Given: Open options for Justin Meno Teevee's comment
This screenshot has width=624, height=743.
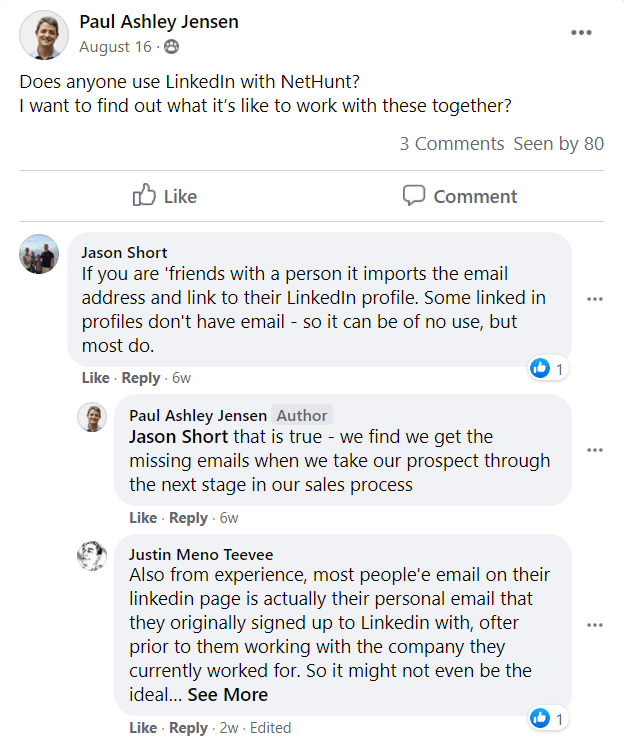Looking at the screenshot, I should 595,625.
